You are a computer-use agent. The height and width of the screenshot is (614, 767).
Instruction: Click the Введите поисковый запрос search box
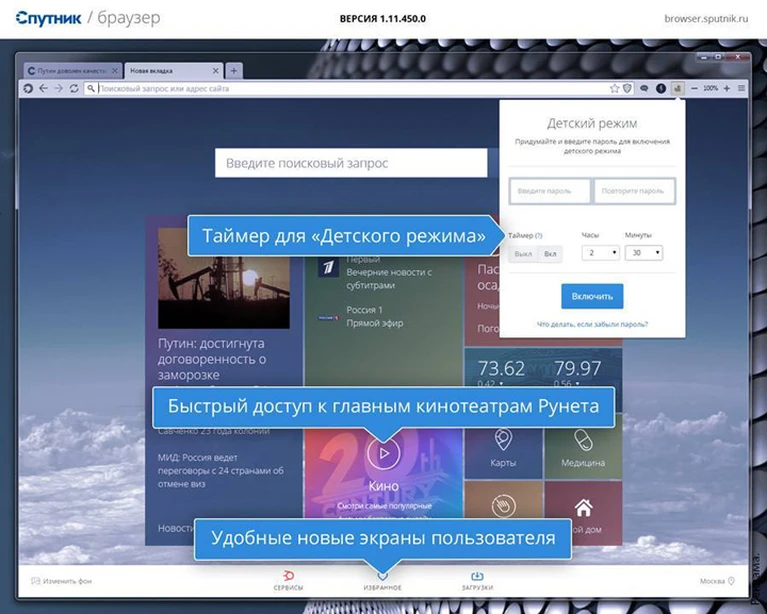(x=351, y=163)
